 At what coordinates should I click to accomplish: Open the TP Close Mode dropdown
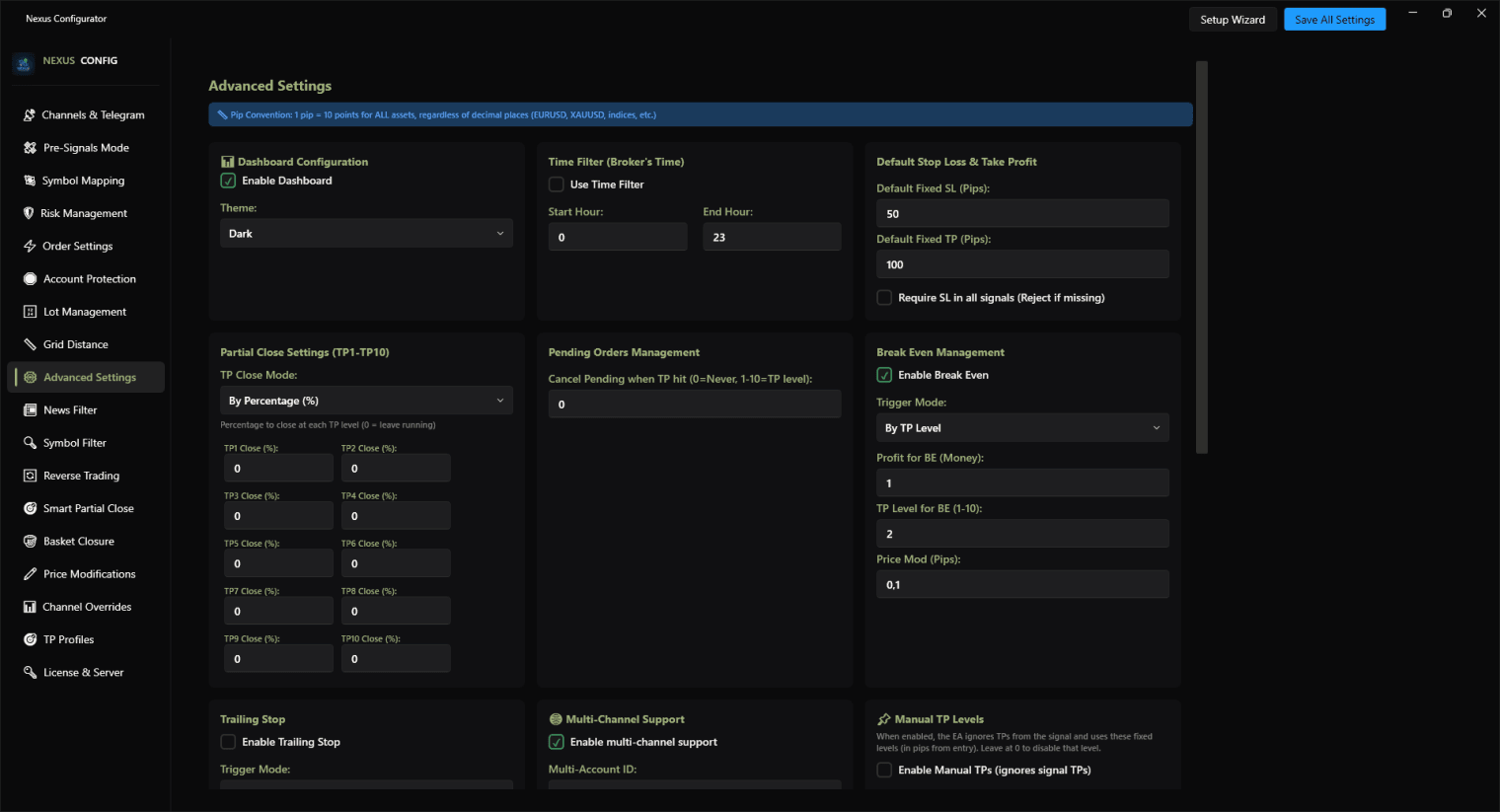pos(366,401)
